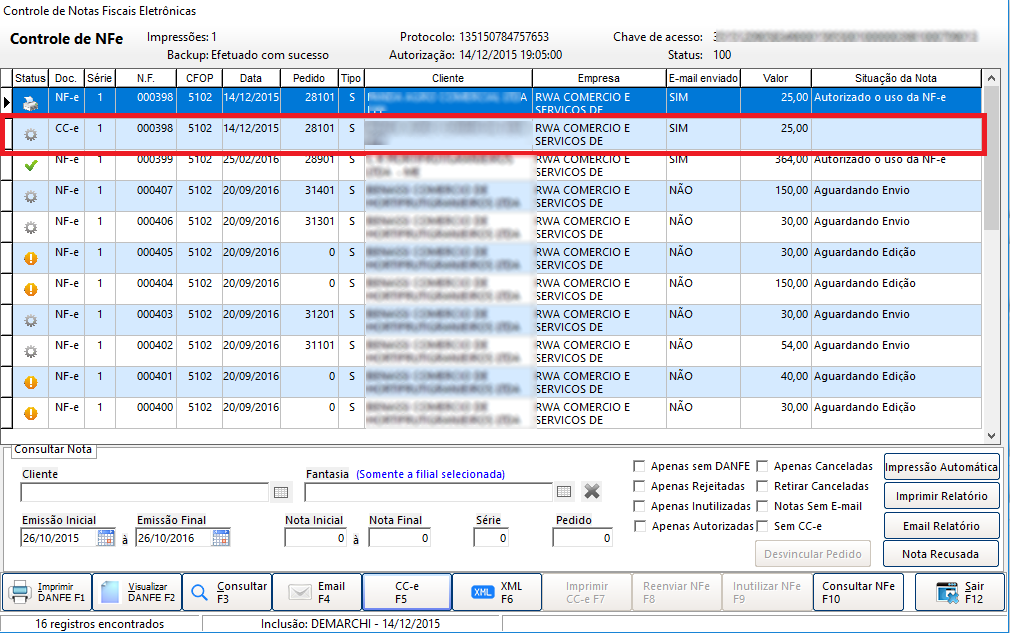
Task: Click 'Autorizado o uso' on NF 000399 row
Action: pyautogui.click(x=880, y=159)
